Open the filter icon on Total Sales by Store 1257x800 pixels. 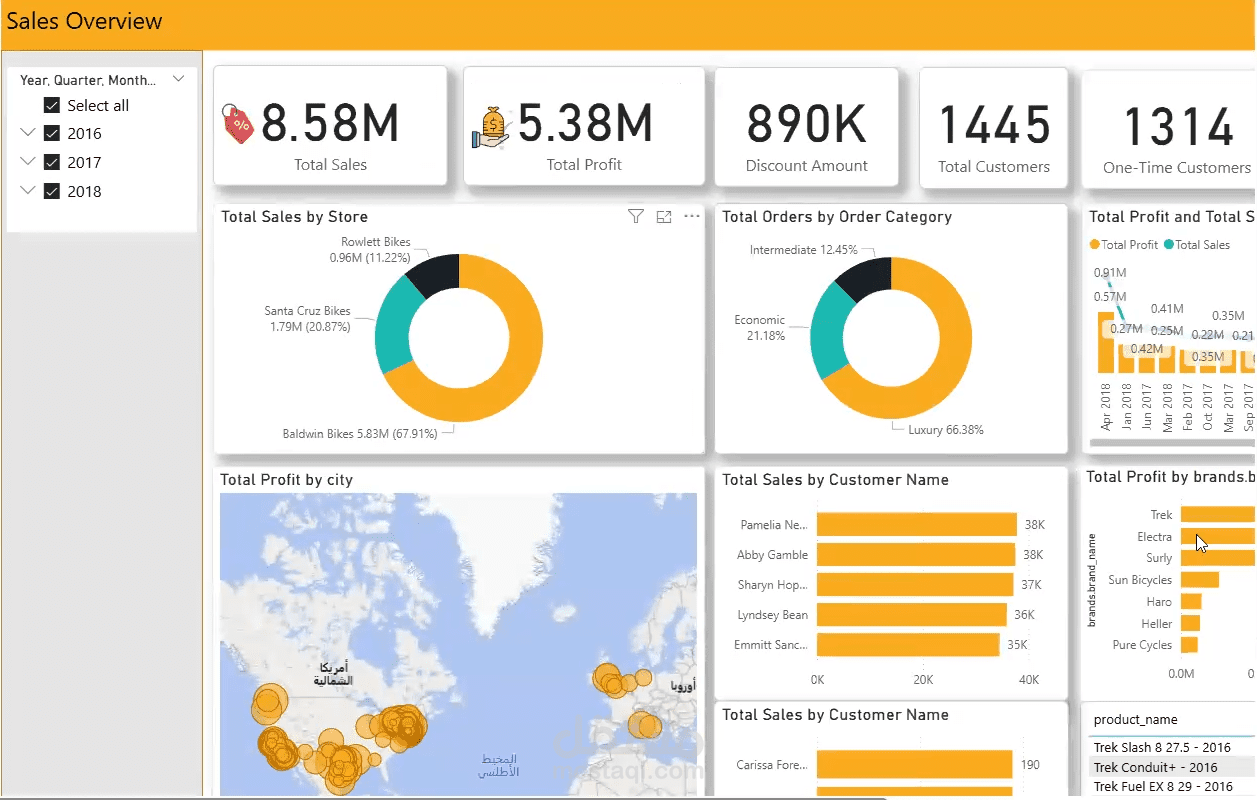635,216
